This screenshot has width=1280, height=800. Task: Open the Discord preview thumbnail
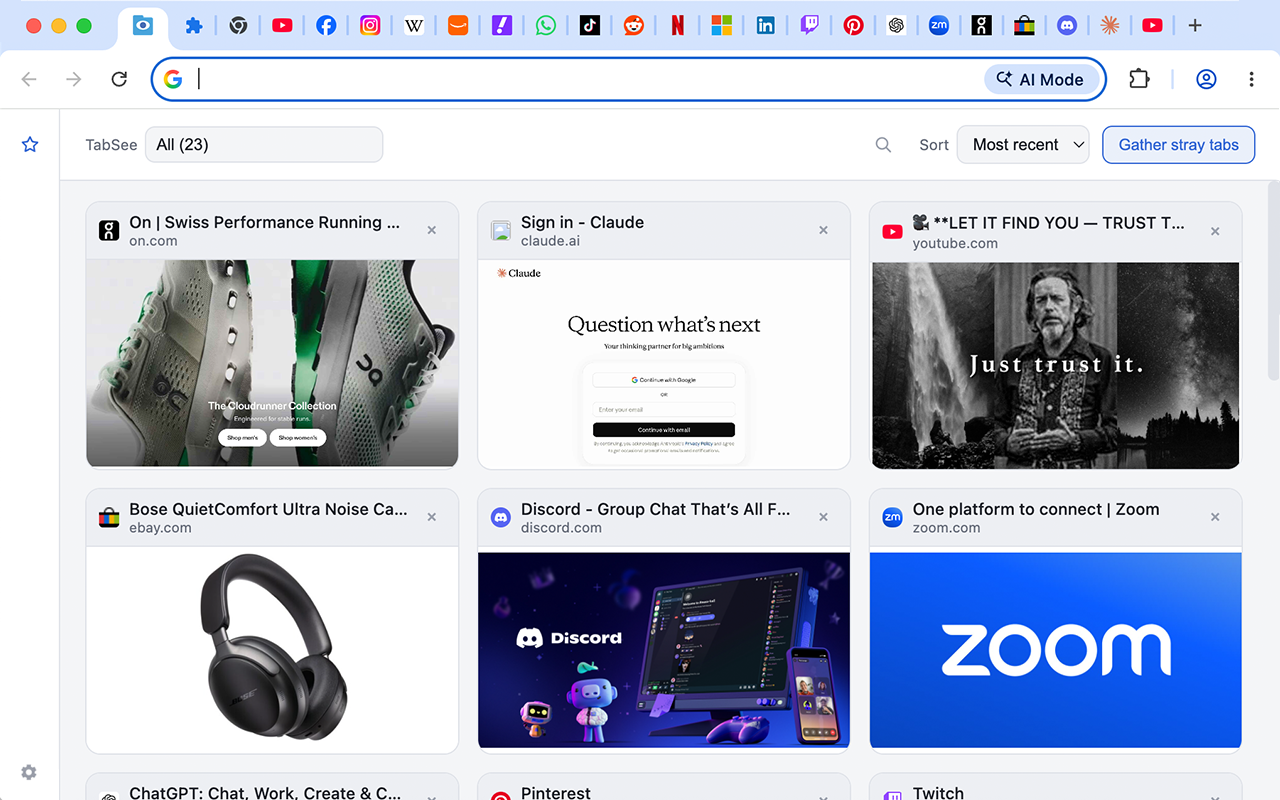click(664, 650)
